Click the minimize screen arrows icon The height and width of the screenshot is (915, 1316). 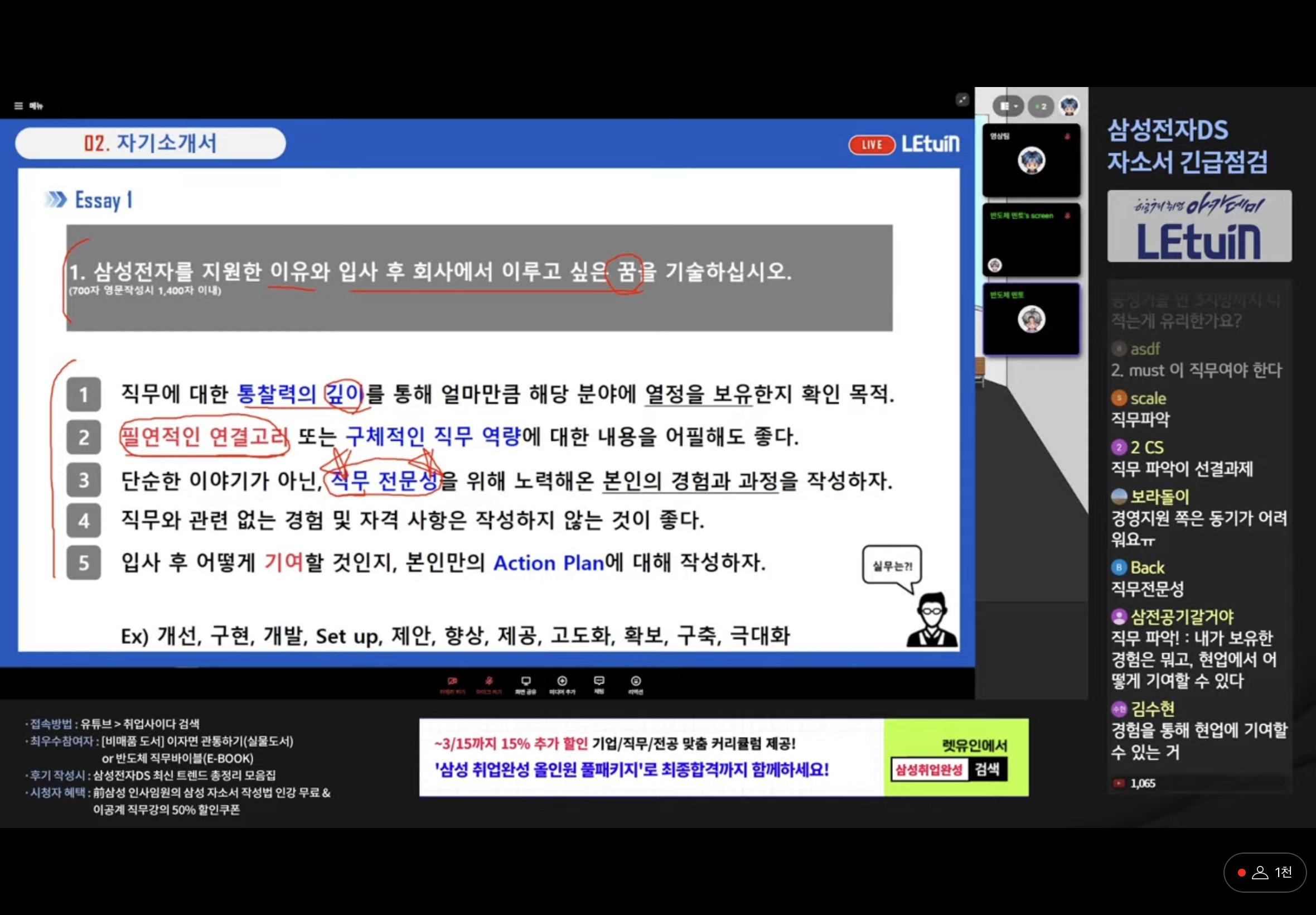(962, 100)
